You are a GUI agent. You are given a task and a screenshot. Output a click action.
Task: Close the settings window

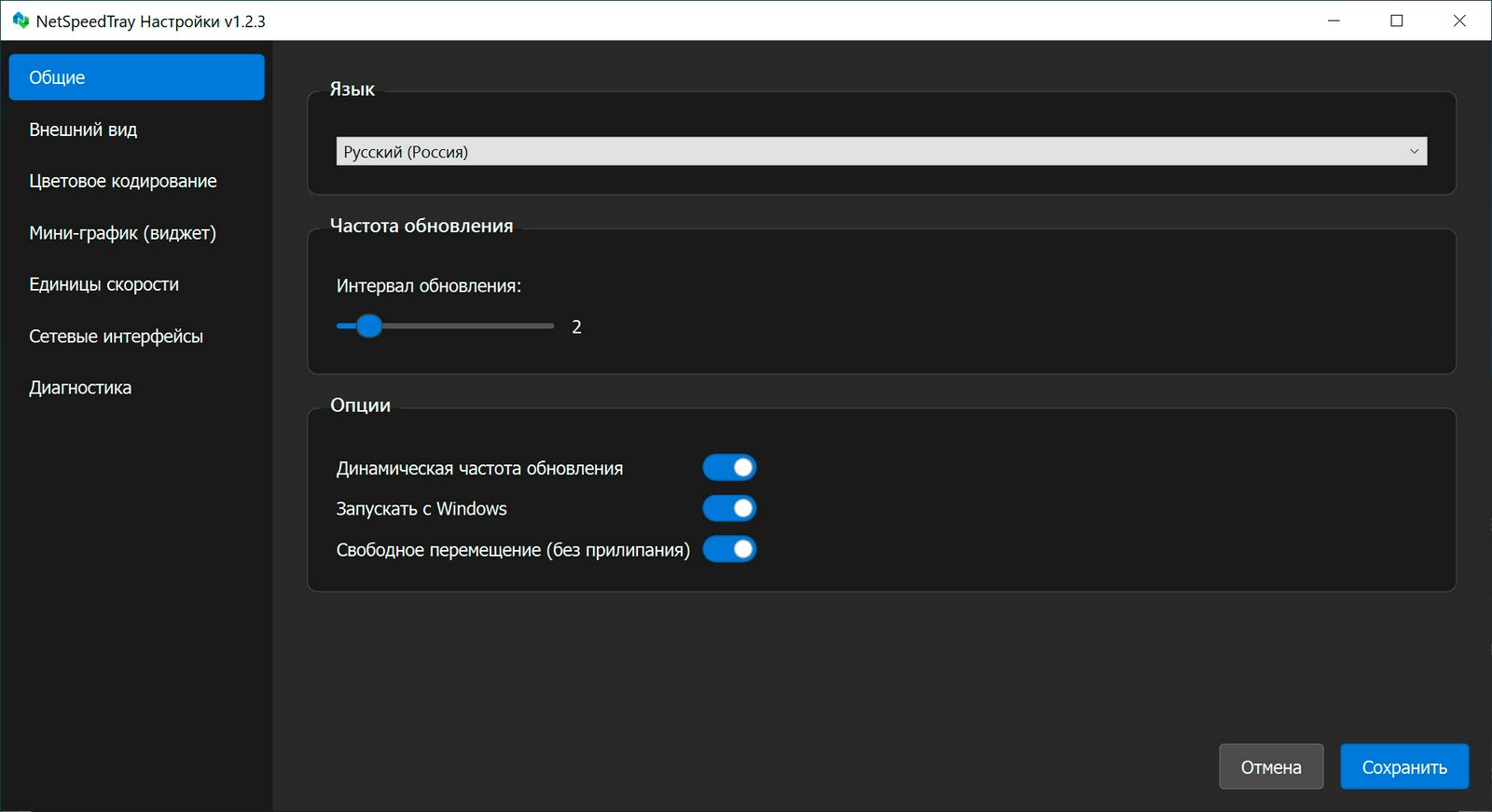point(1459,21)
